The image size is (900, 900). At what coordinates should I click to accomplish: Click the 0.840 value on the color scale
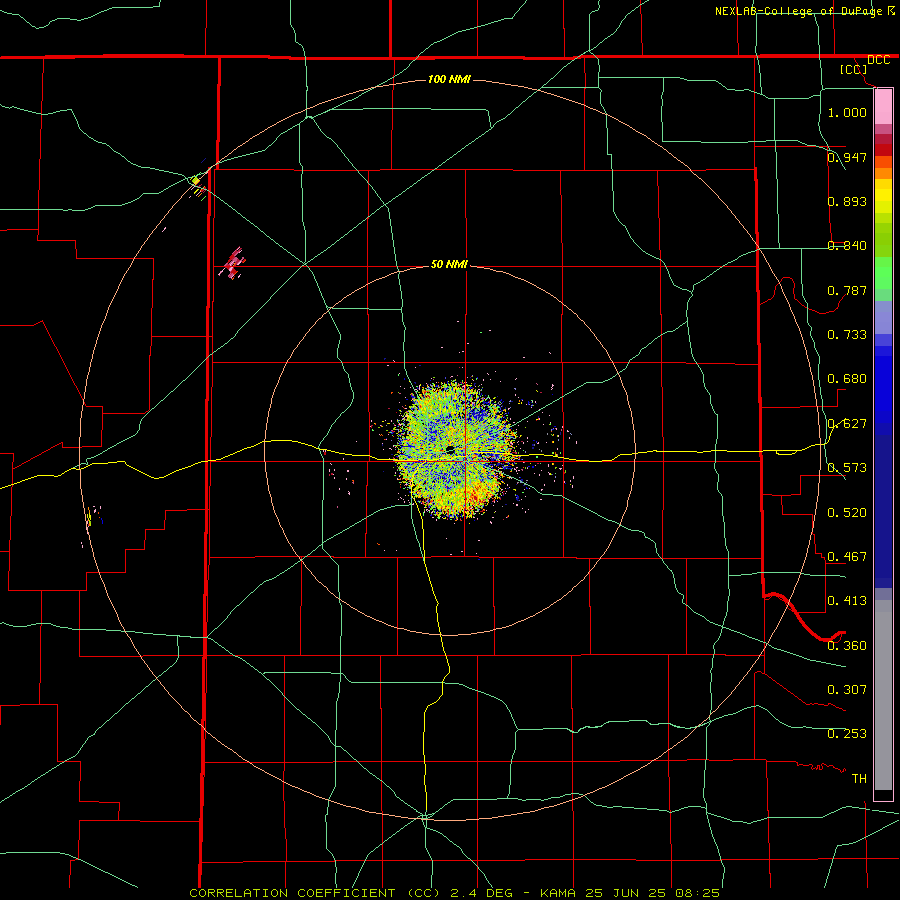(847, 245)
